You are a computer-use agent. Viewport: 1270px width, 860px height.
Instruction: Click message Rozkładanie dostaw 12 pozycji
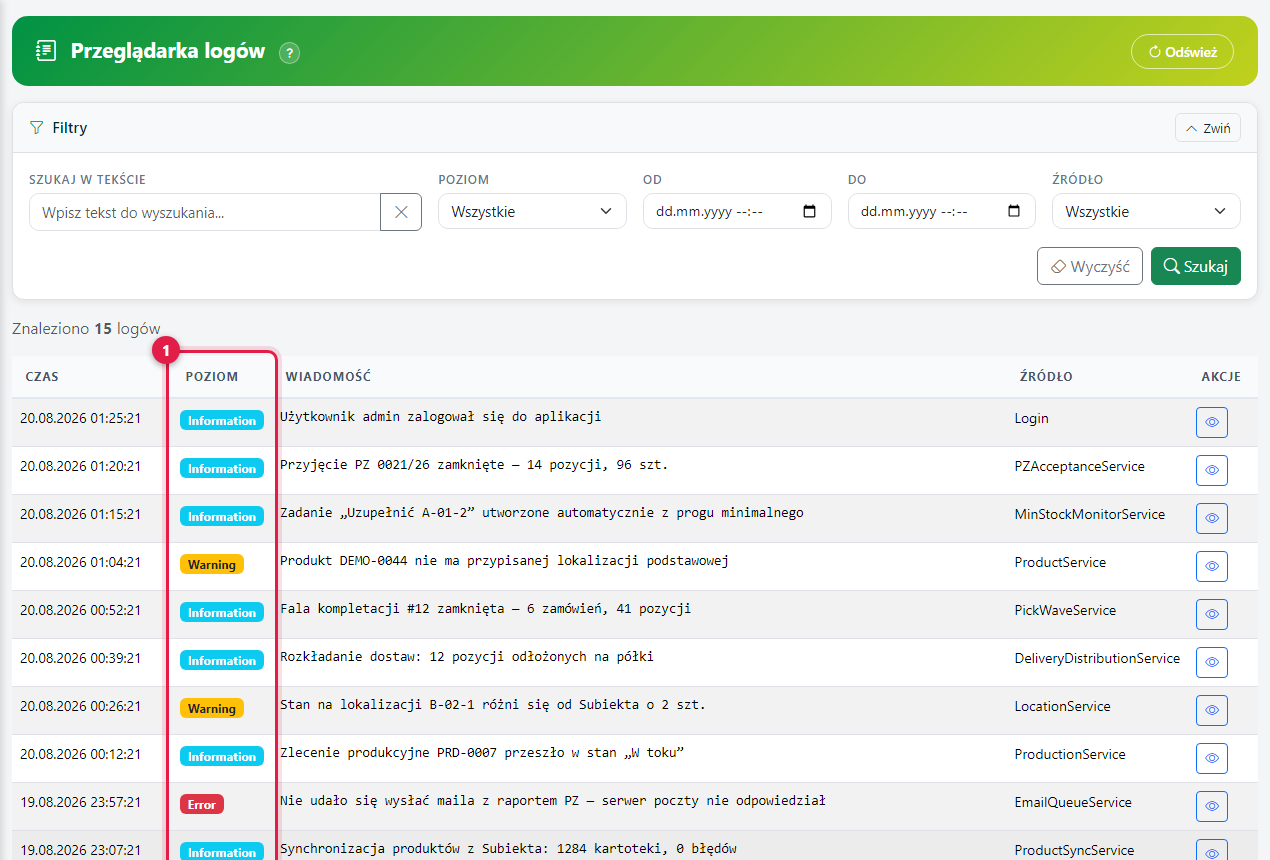tap(467, 657)
